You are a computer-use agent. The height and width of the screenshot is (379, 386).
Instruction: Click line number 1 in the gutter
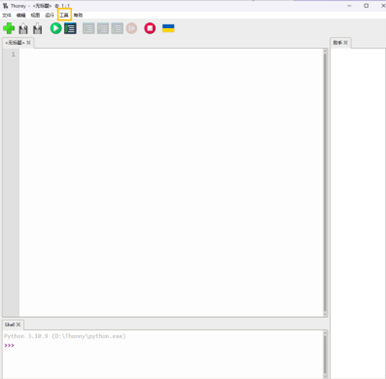point(13,54)
